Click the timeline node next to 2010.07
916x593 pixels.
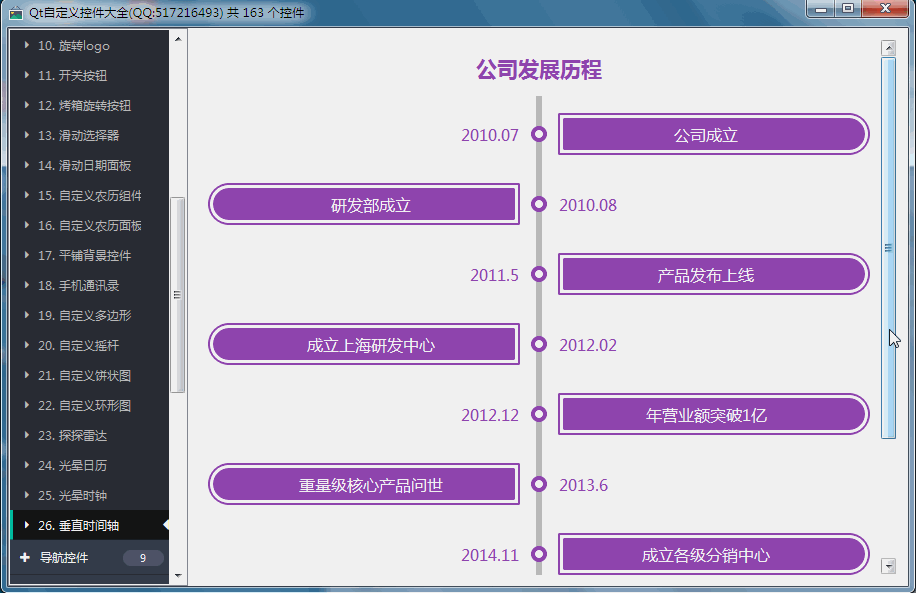click(539, 134)
